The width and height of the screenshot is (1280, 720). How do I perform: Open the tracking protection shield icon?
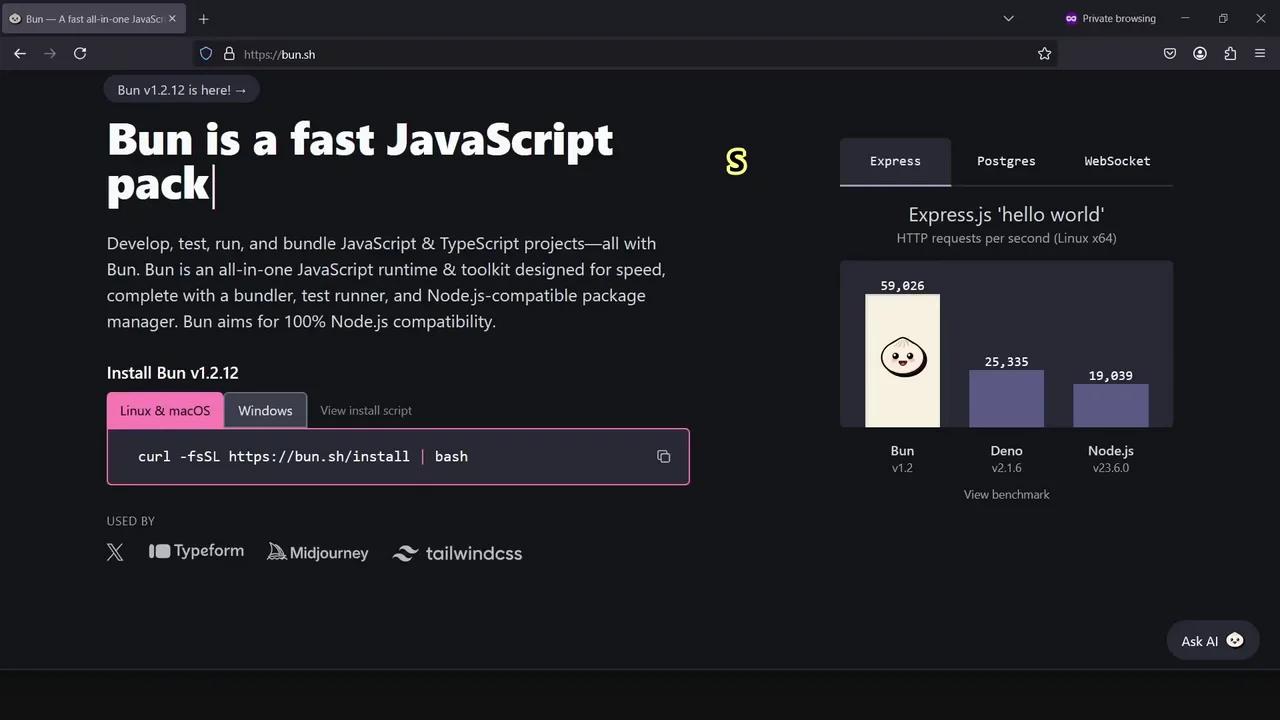point(206,54)
